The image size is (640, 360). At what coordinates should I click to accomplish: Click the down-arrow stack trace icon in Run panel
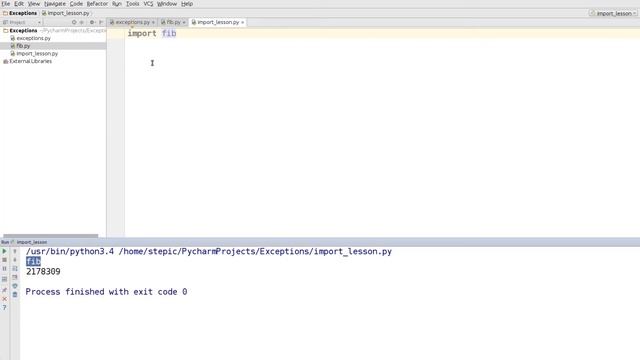click(15, 260)
